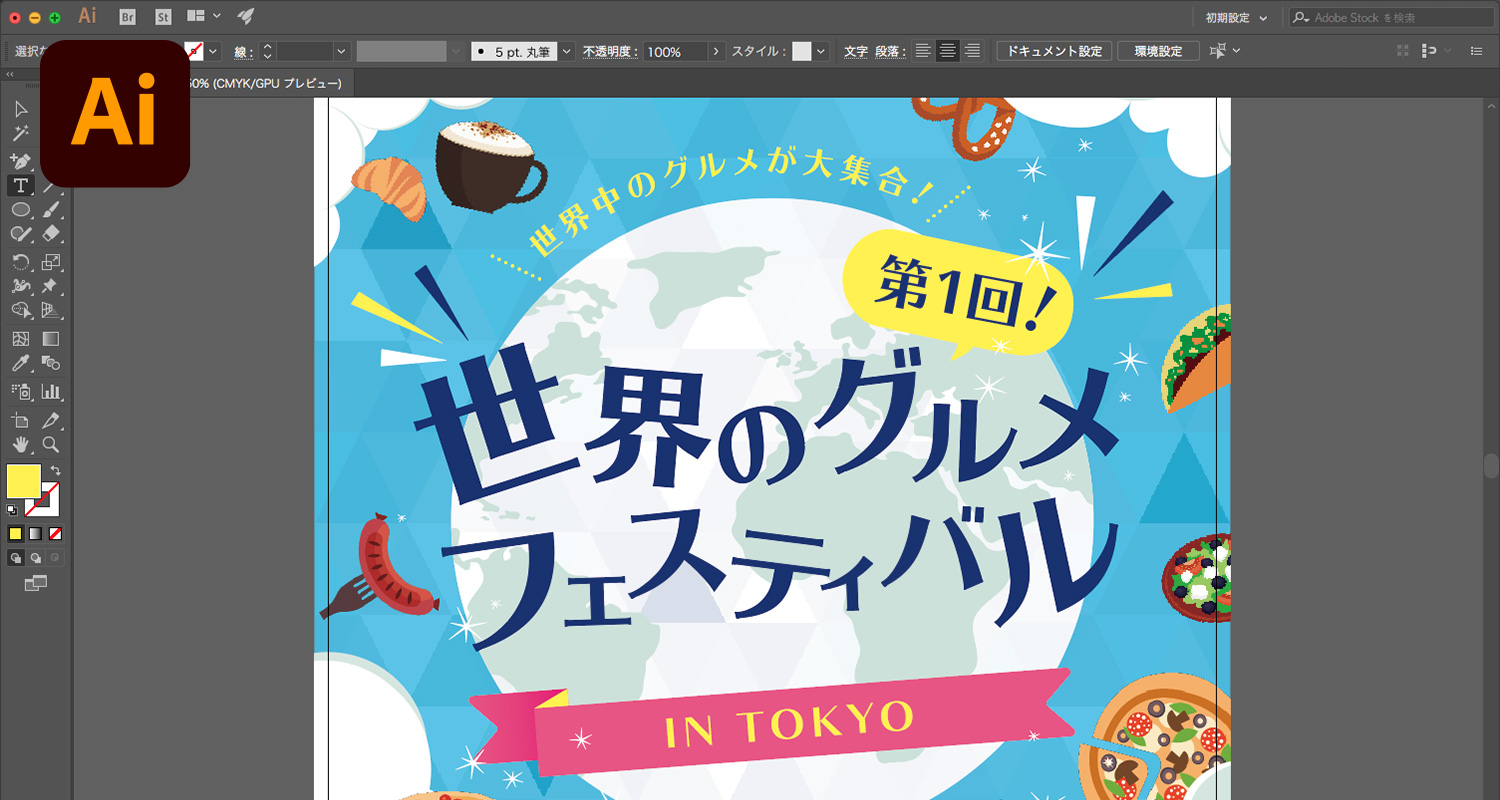Click the rocket GPU performance icon

click(x=245, y=17)
